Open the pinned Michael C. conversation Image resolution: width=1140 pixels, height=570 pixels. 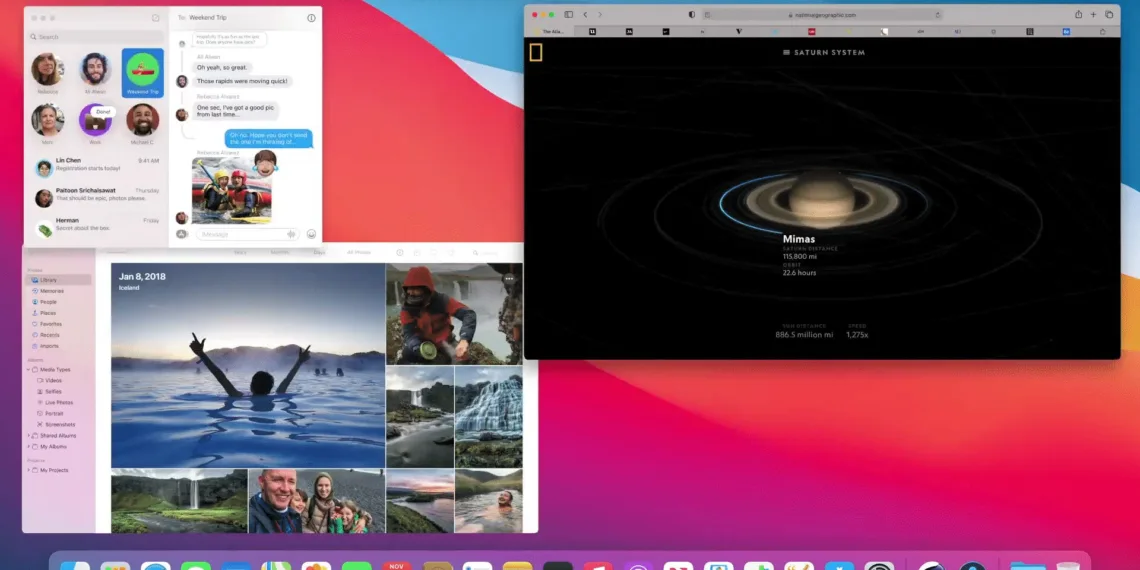click(x=142, y=125)
